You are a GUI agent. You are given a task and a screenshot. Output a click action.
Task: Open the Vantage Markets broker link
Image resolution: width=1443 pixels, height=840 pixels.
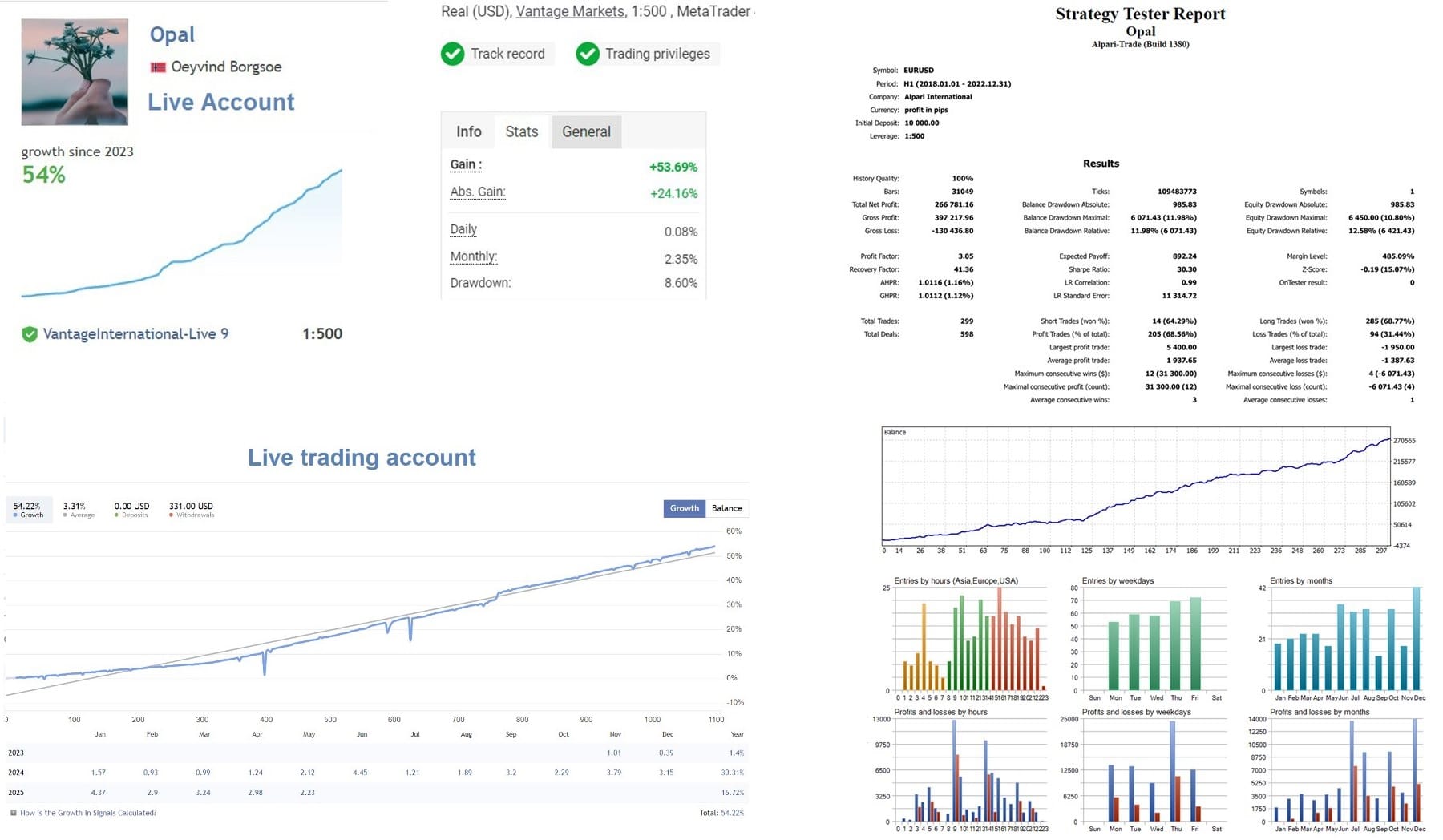coord(569,11)
